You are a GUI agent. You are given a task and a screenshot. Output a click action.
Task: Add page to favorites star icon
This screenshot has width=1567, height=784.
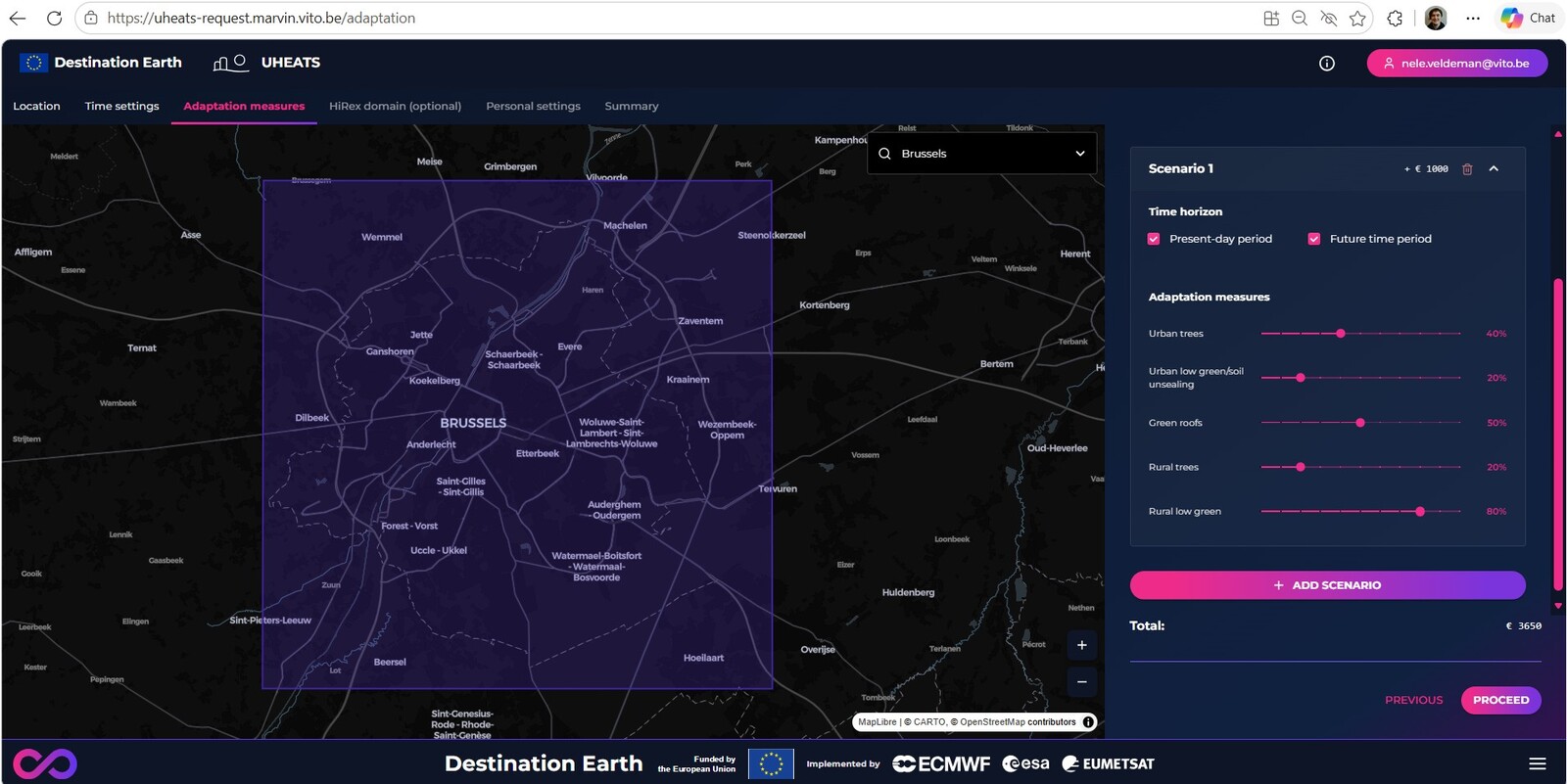click(1357, 18)
